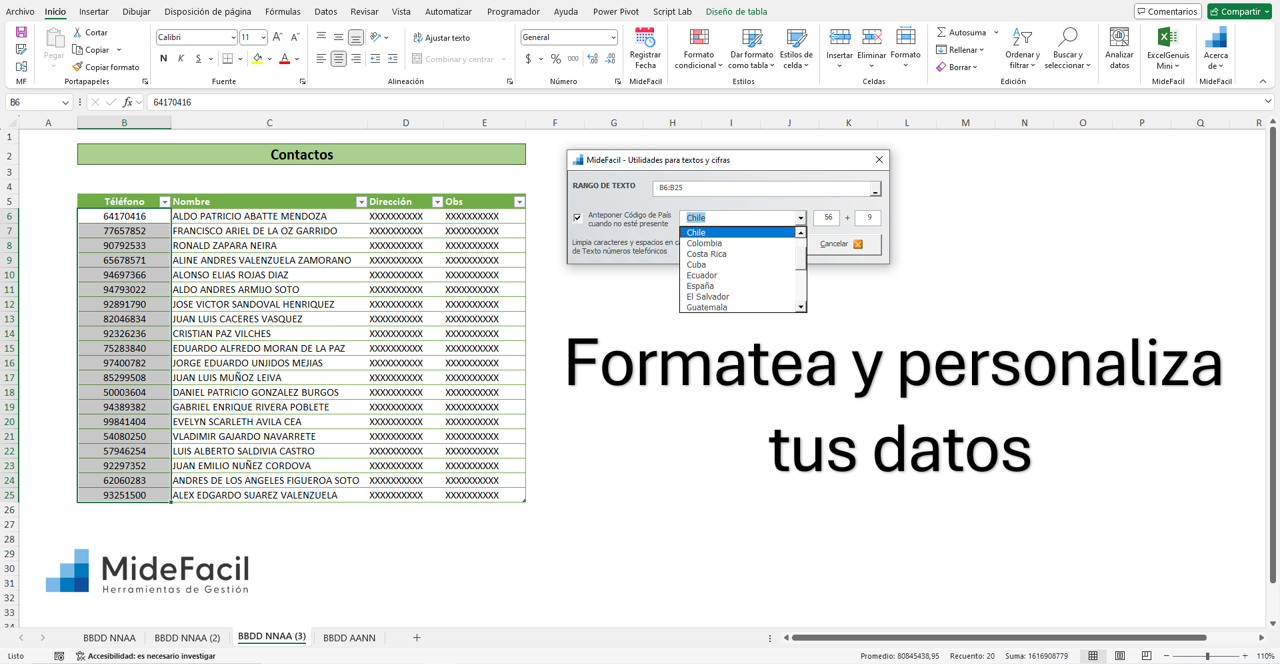This screenshot has height=664, width=1280.
Task: Click the Cancelar button in MideFacil dialog
Action: coord(842,244)
